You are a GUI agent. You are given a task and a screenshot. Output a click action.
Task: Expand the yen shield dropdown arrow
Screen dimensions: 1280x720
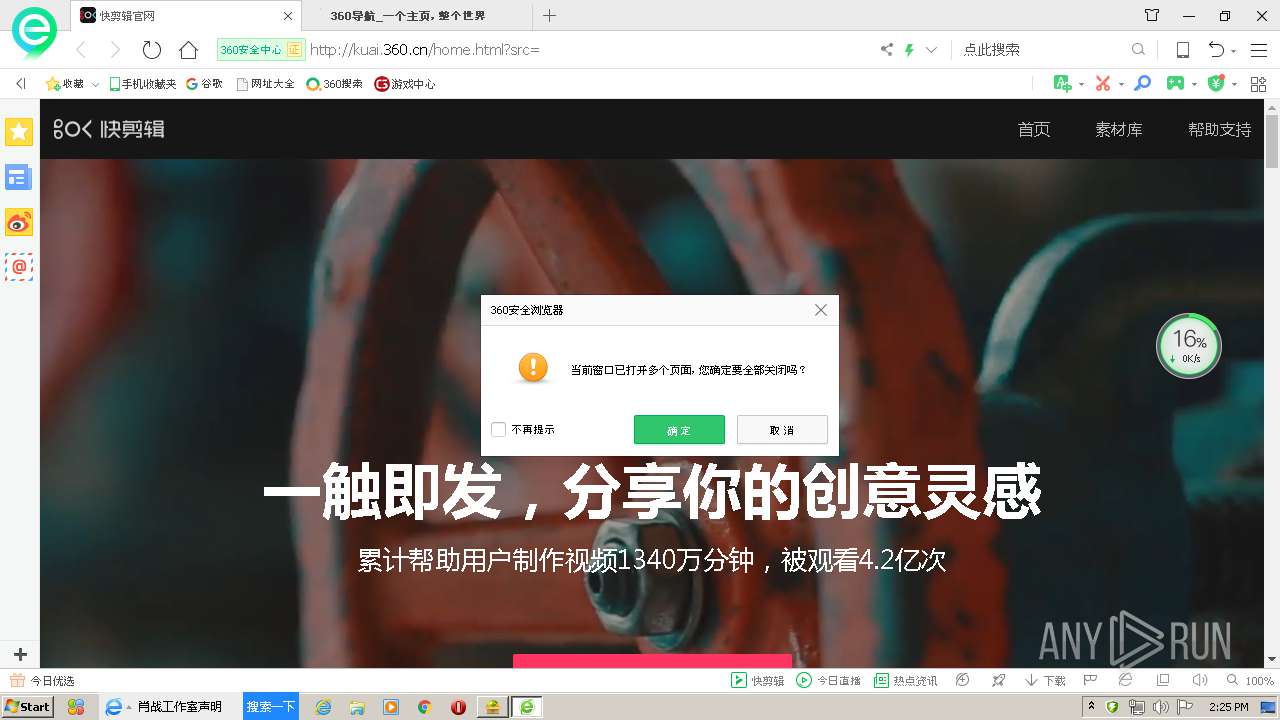1234,85
